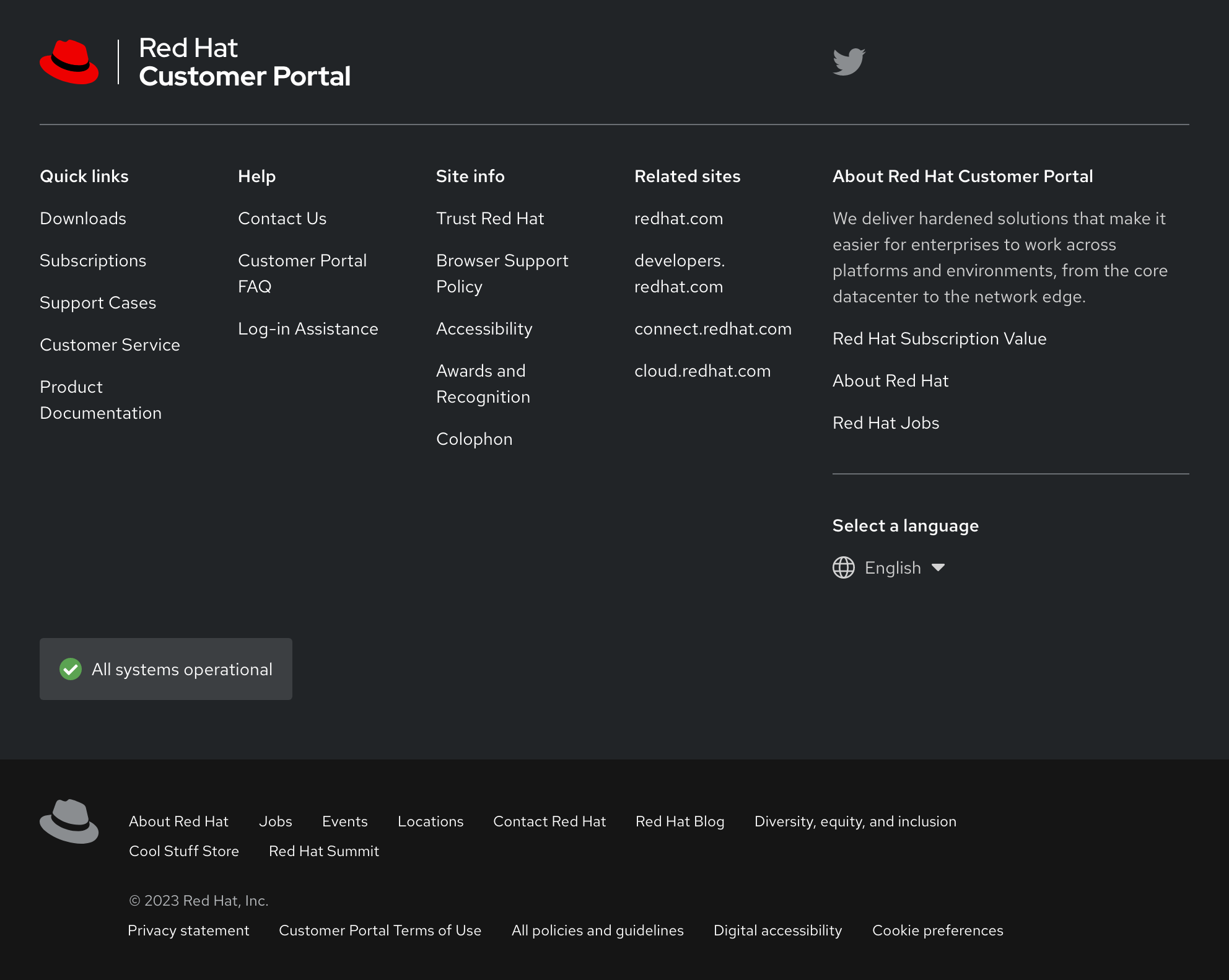Visit the Cool Stuff Store
Image resolution: width=1229 pixels, height=980 pixels.
[x=184, y=851]
